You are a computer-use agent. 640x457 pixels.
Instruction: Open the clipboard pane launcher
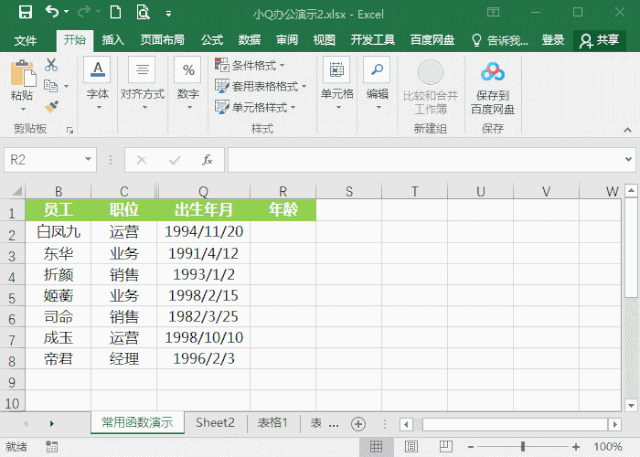tap(70, 130)
